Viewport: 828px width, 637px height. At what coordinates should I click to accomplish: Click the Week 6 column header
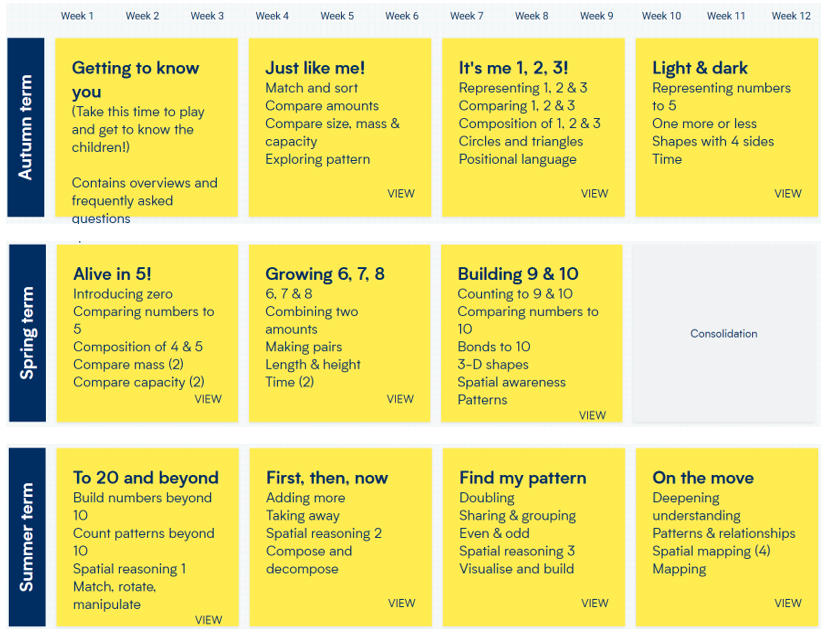[x=402, y=16]
